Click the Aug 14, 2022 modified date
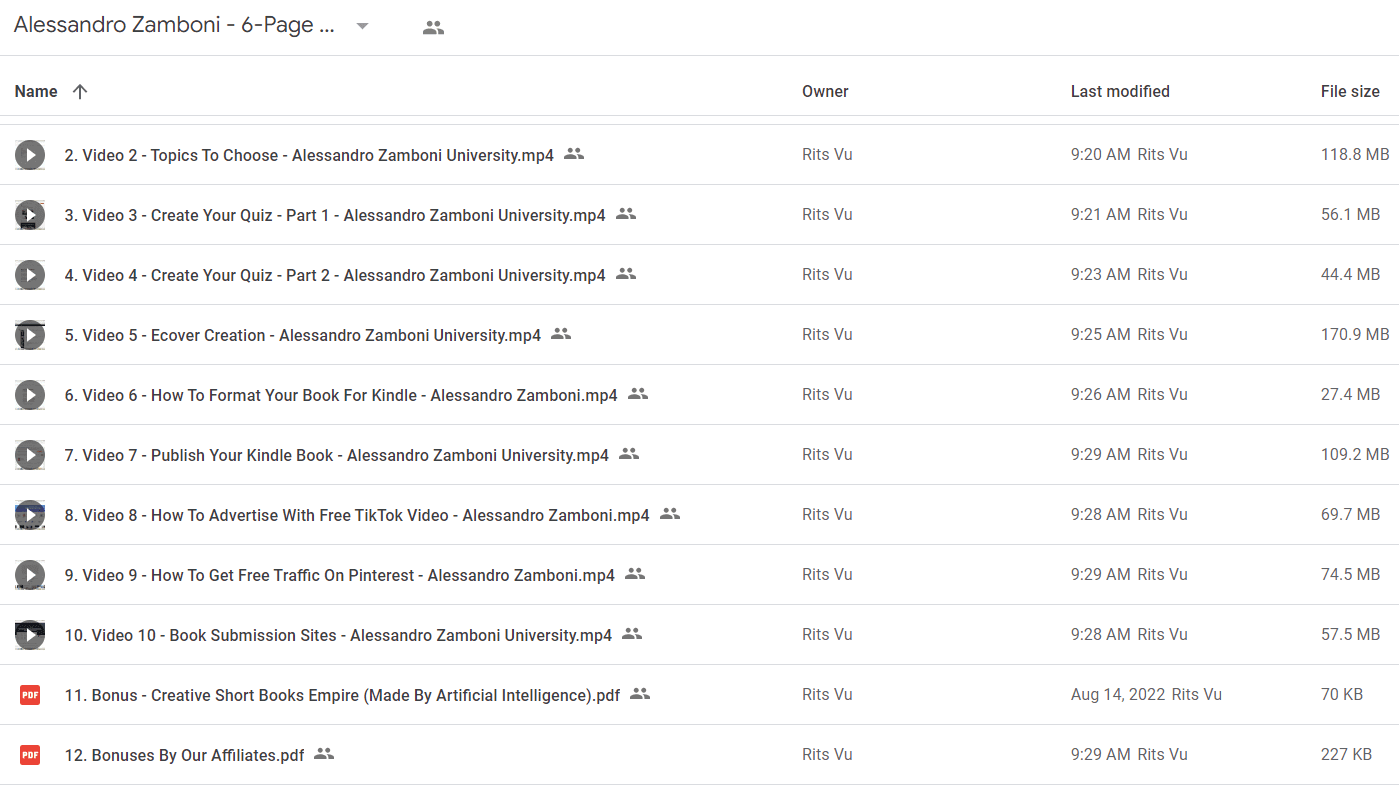 [x=1118, y=695]
